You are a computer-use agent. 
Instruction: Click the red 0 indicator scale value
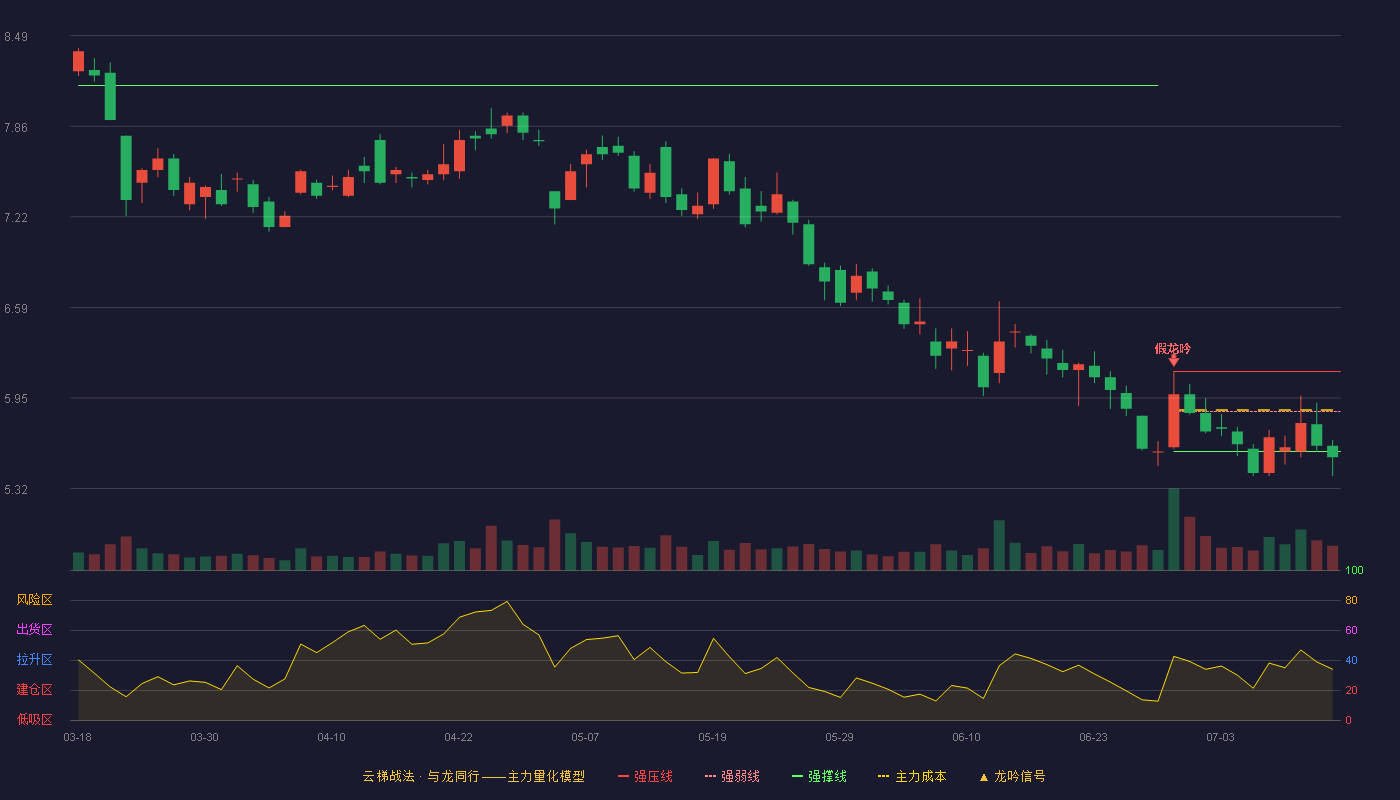[1348, 720]
